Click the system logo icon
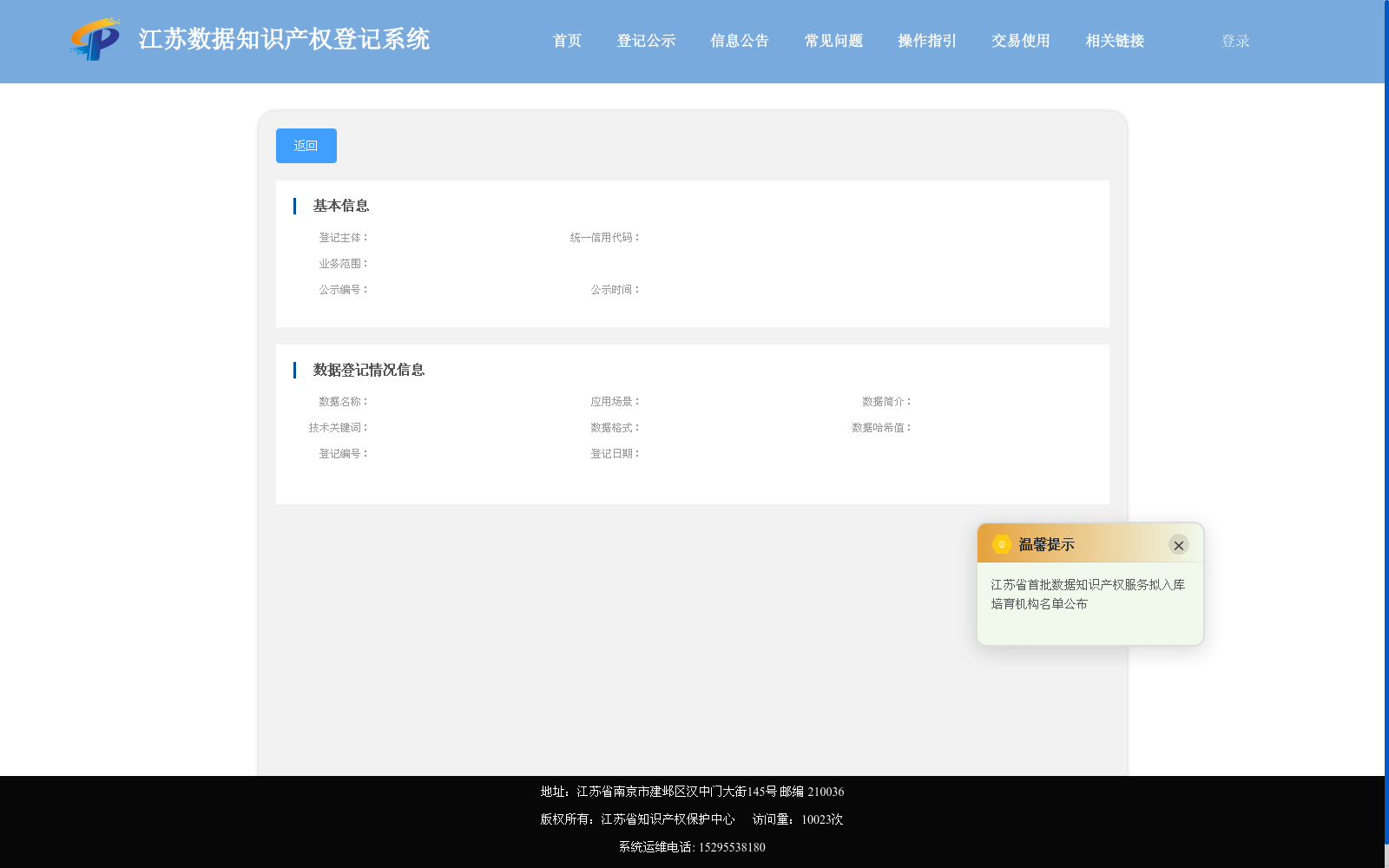This screenshot has width=1389, height=868. (x=95, y=39)
